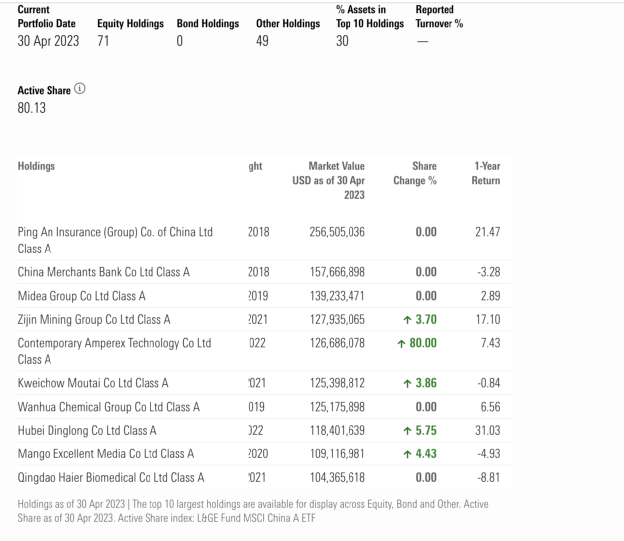Select market value 126,686,078
Screen dimensions: 624x541
pyautogui.click(x=337, y=343)
